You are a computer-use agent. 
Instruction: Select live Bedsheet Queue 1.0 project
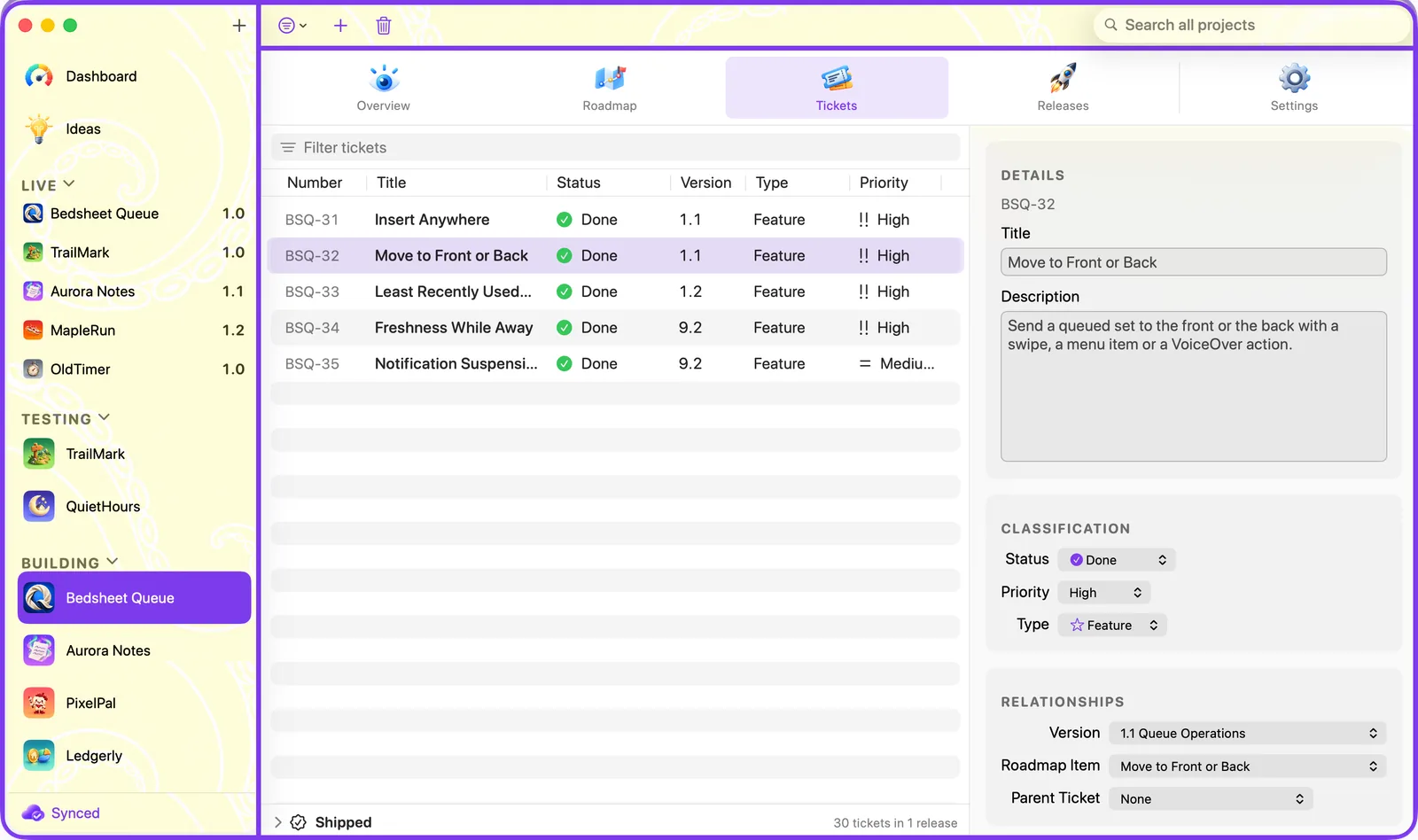134,214
